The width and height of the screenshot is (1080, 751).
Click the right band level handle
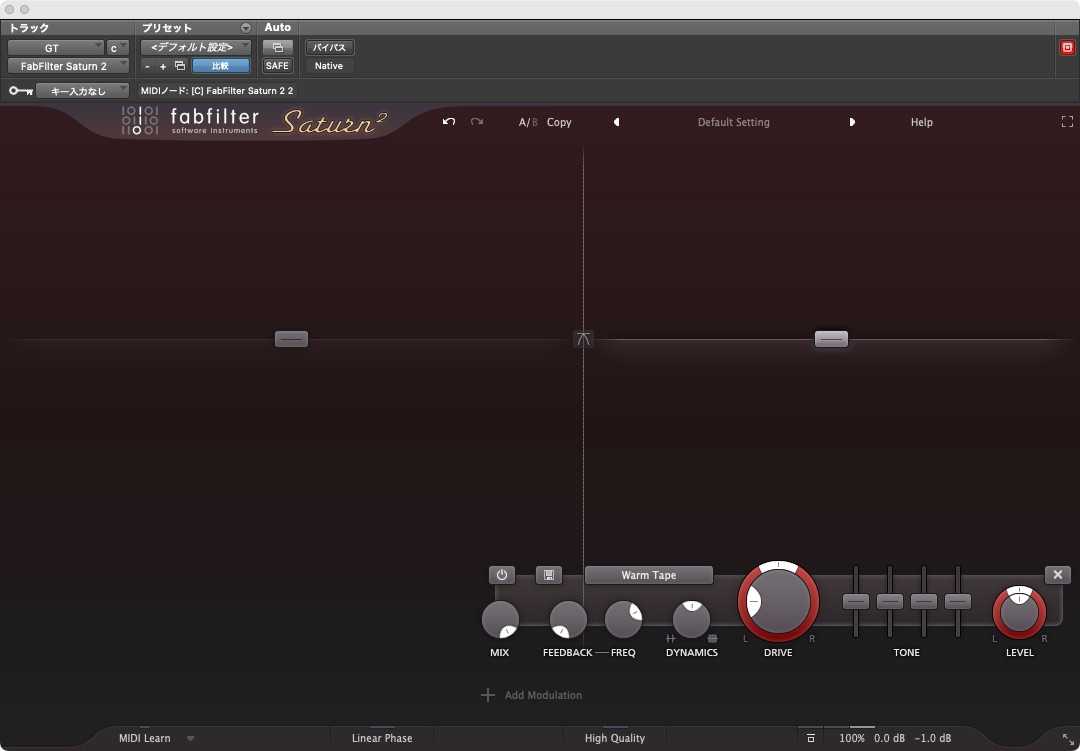click(831, 339)
